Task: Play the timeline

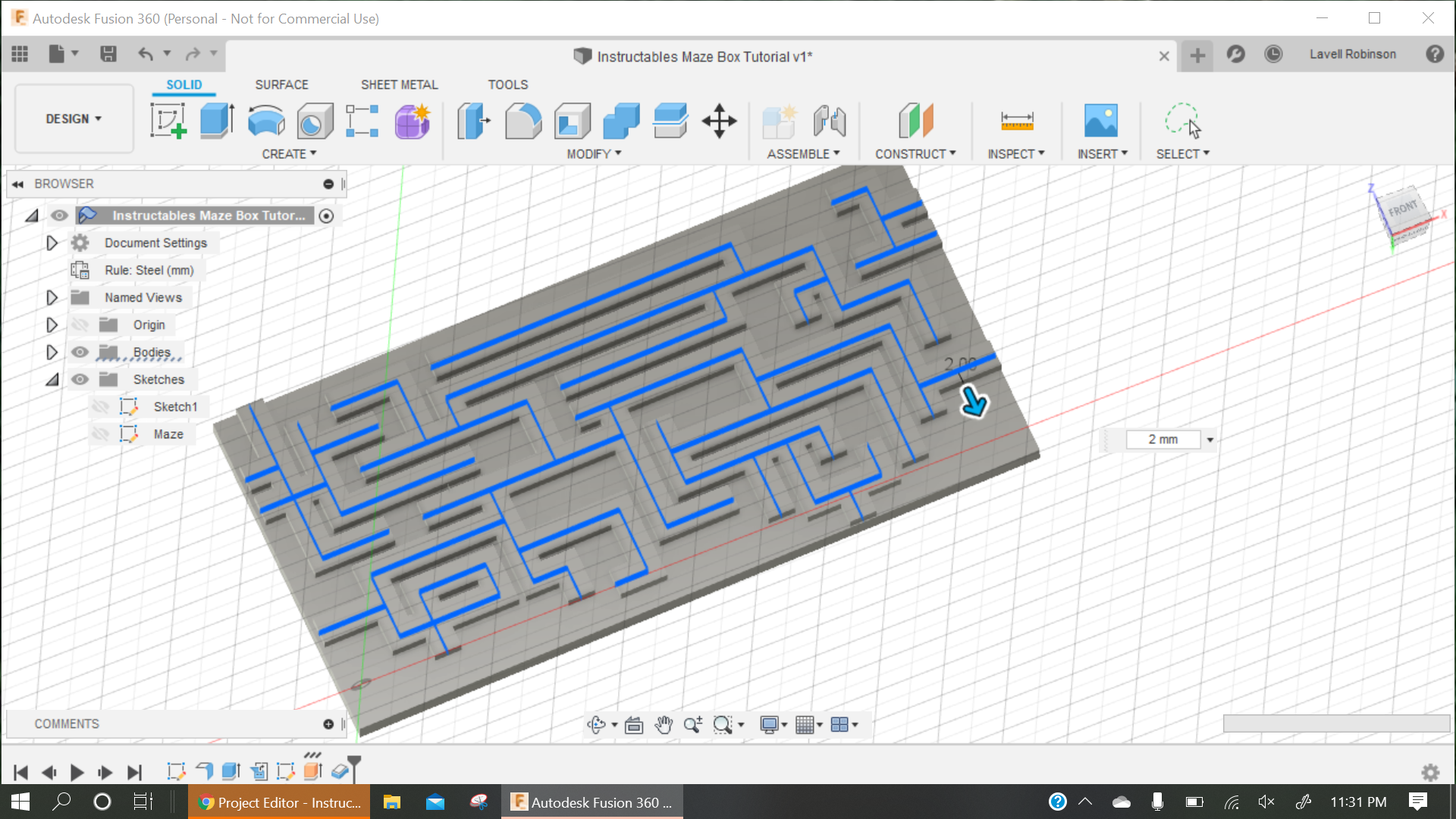Action: pyautogui.click(x=77, y=772)
